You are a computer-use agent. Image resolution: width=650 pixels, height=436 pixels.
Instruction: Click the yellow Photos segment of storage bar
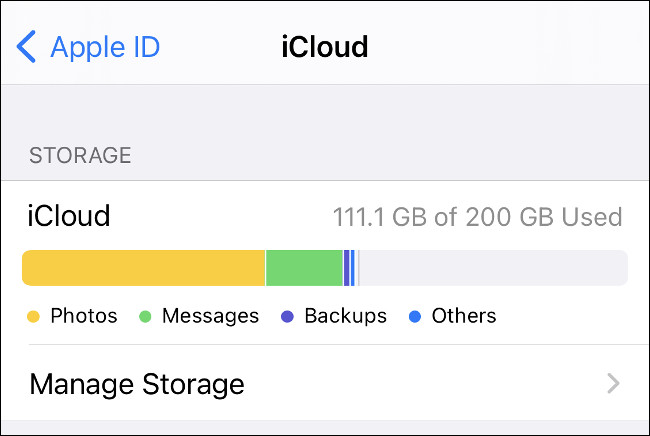point(143,268)
